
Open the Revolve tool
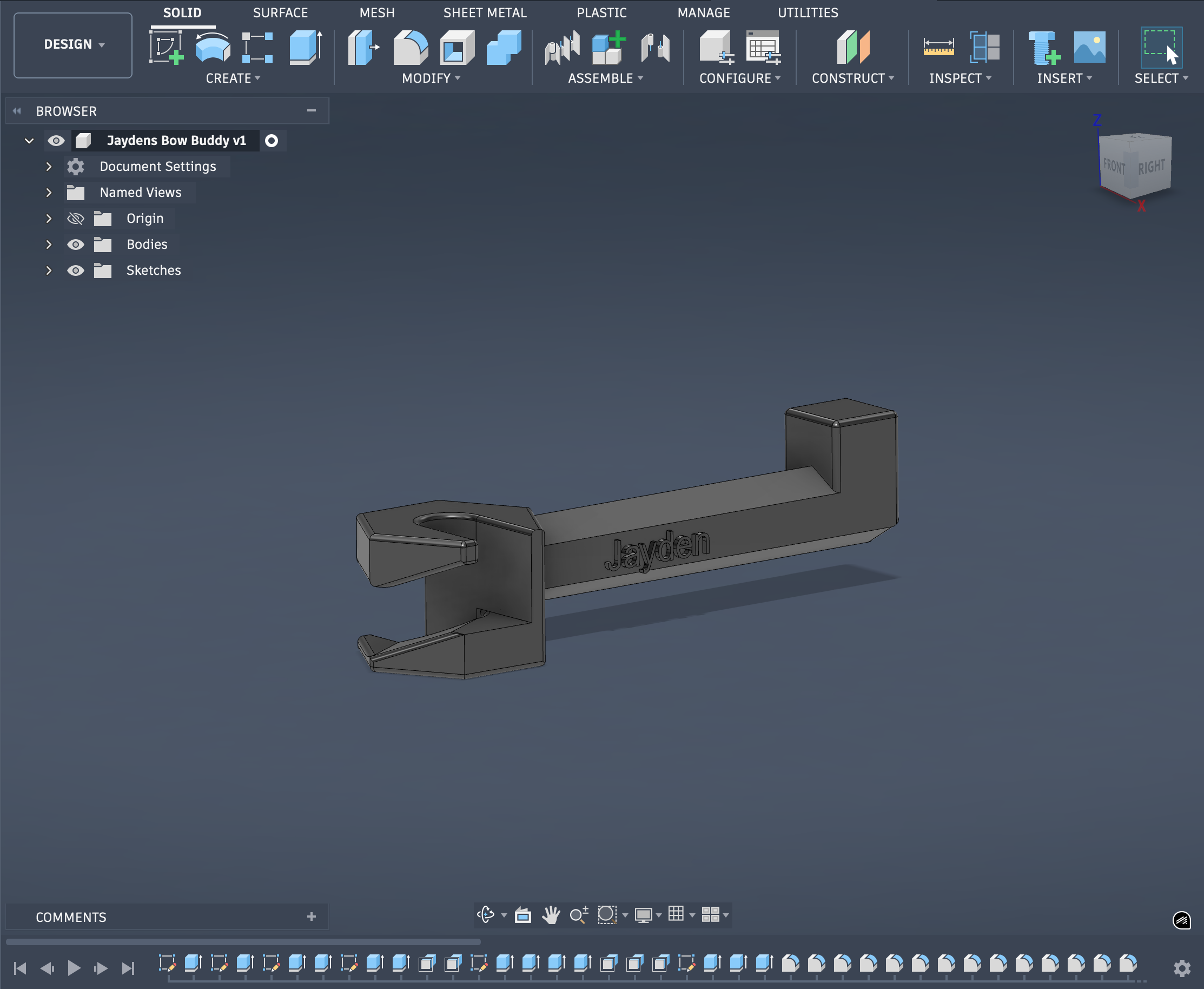coord(213,50)
